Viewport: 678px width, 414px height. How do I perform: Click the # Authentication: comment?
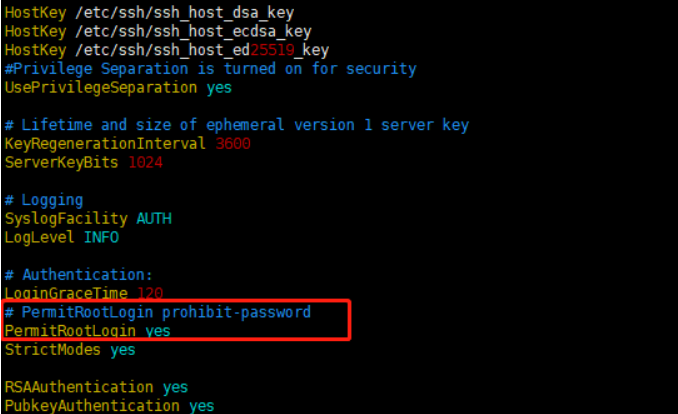click(x=79, y=275)
